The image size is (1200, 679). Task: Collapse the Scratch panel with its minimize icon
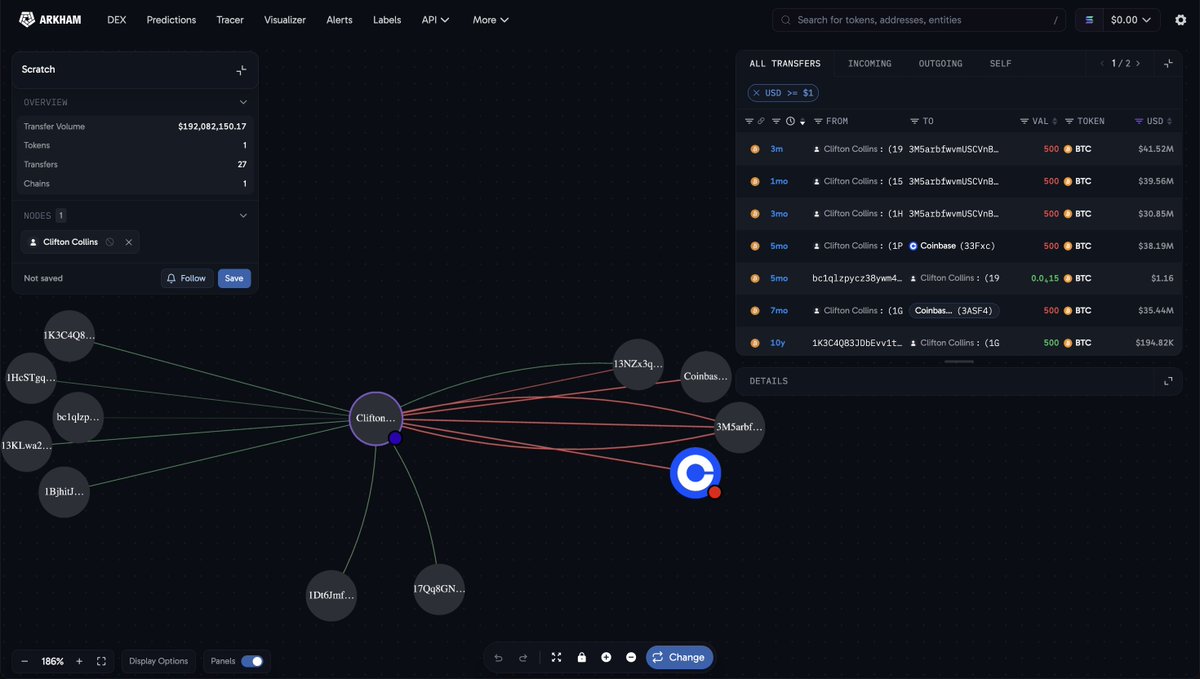pos(241,69)
